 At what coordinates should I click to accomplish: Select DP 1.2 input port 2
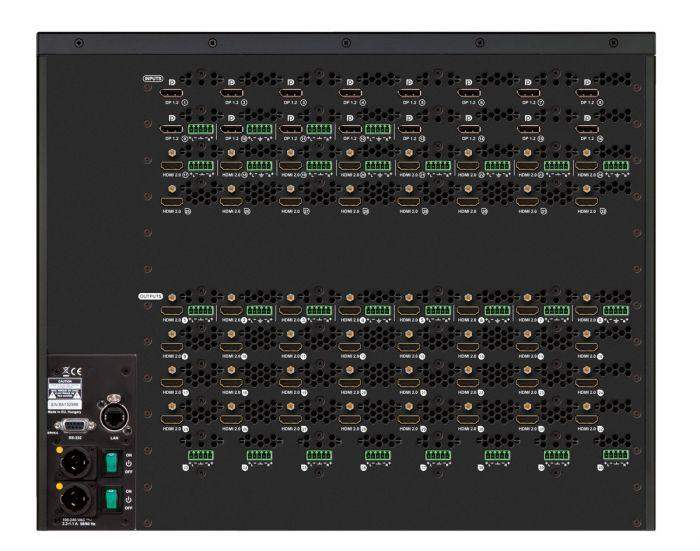pos(231,93)
